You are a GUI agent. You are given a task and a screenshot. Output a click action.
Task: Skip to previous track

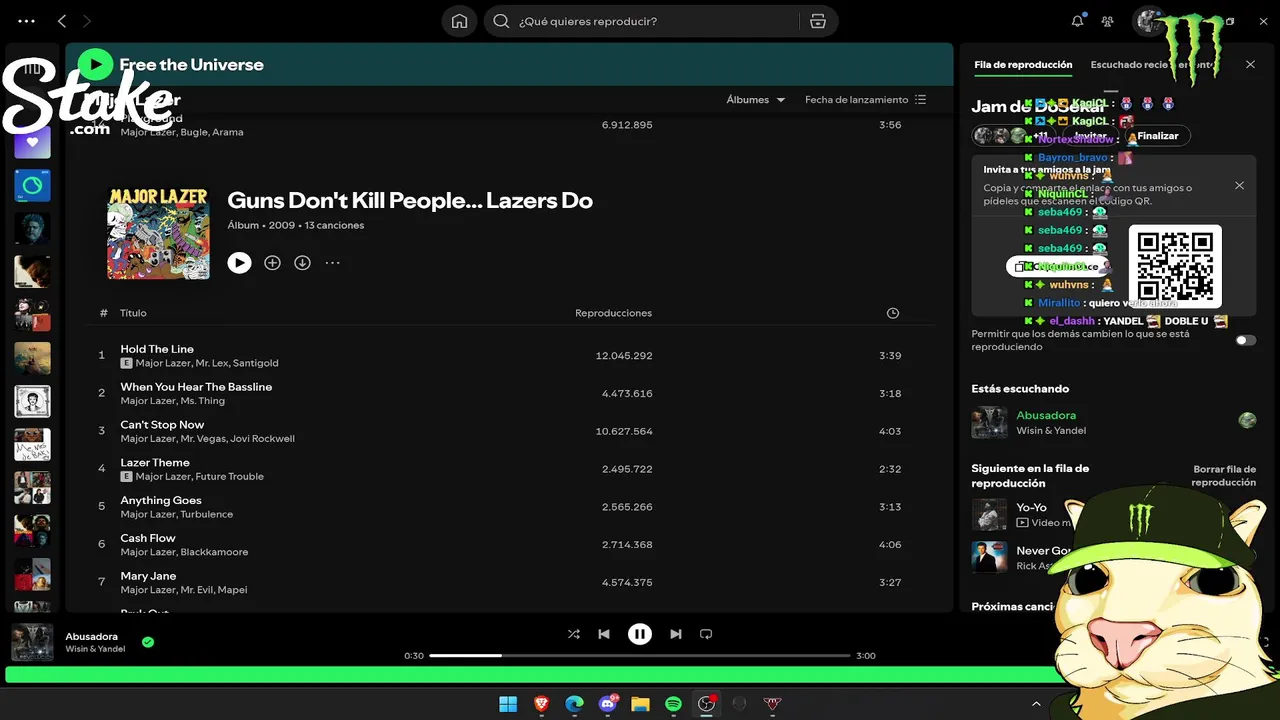(604, 634)
